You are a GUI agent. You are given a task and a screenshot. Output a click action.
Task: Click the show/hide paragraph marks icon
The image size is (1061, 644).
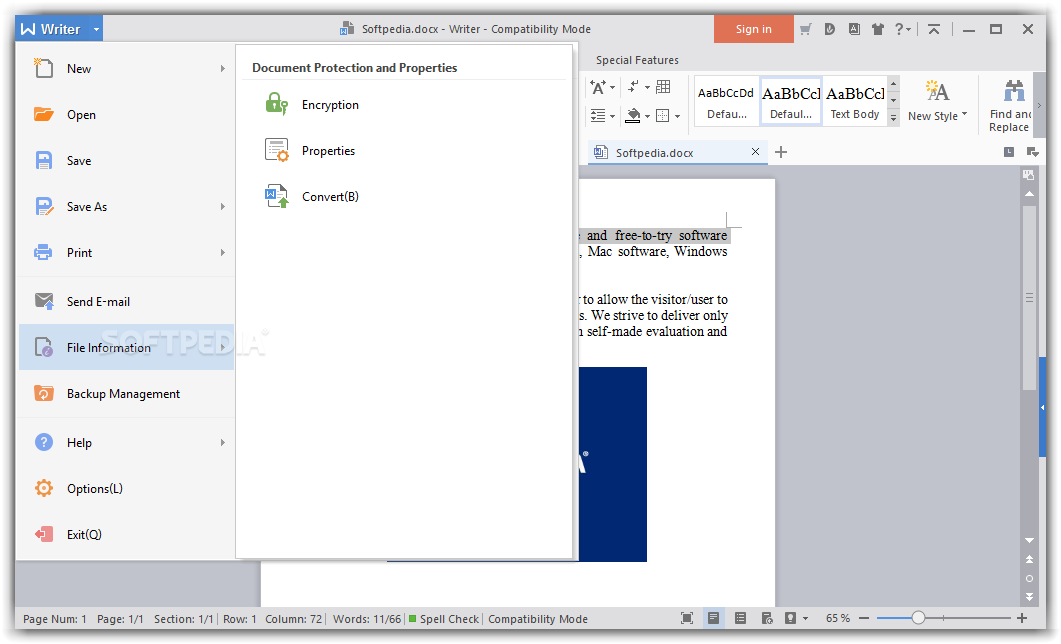(633, 87)
